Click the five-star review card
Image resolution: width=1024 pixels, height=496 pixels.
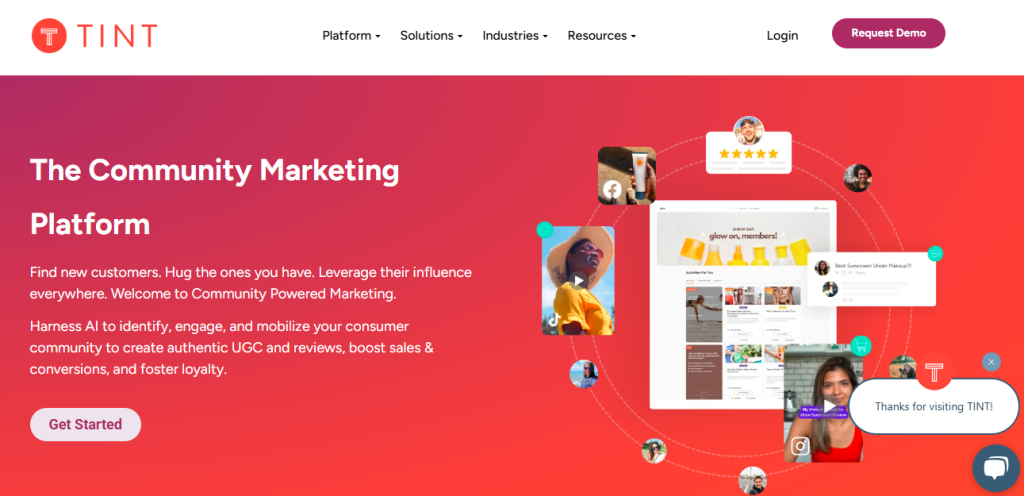coord(748,153)
